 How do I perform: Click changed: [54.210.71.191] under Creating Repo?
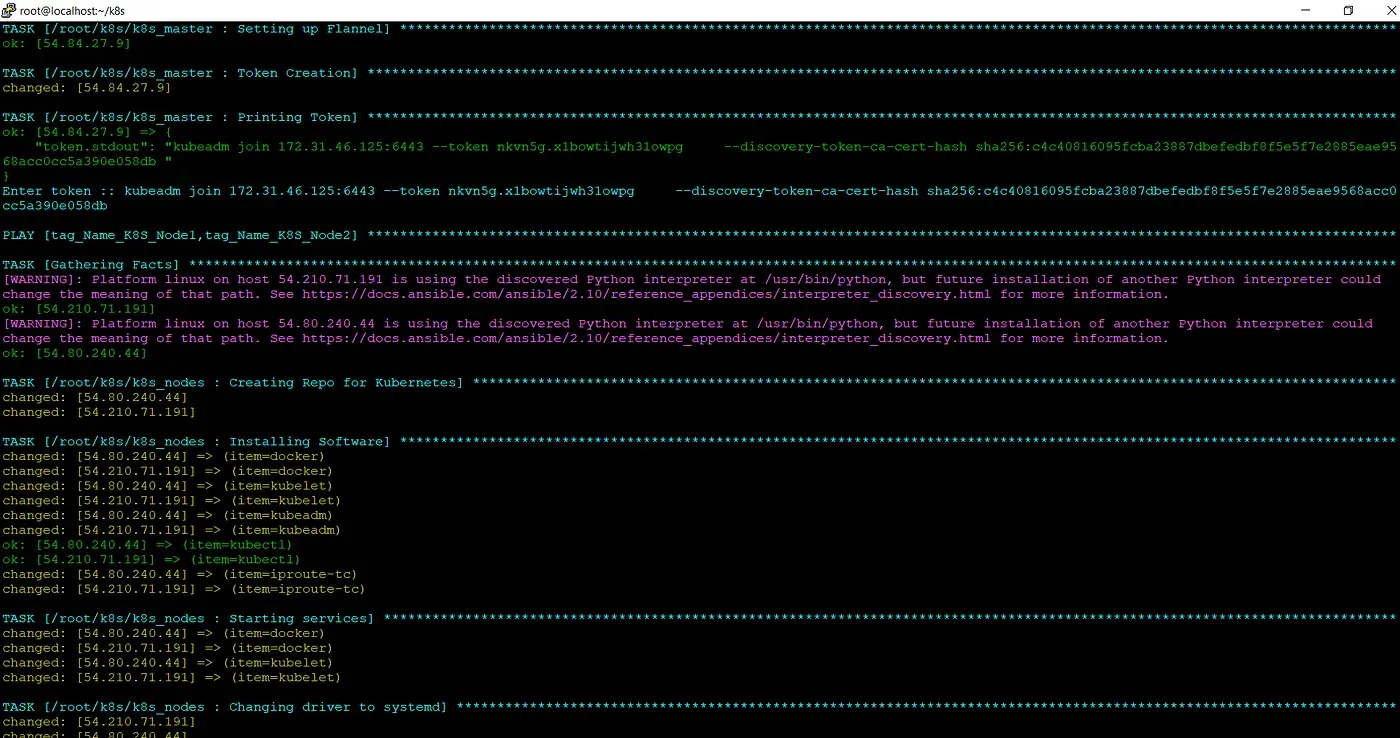(x=99, y=412)
